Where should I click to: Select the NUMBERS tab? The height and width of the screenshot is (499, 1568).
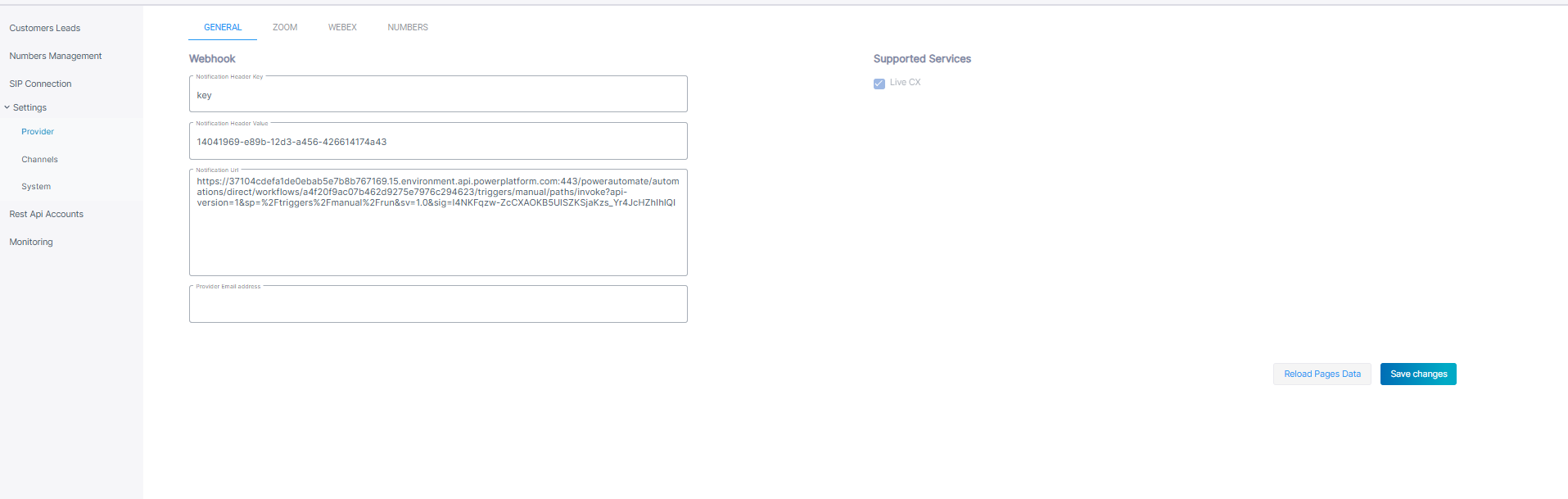pyautogui.click(x=408, y=27)
